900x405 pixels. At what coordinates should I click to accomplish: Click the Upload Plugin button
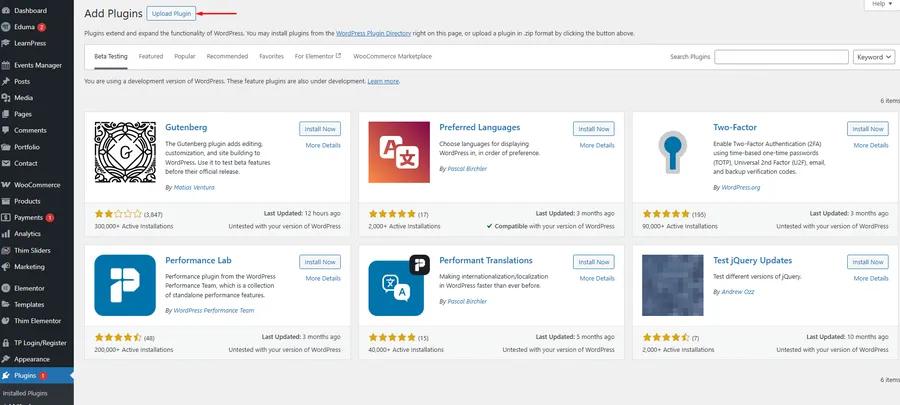click(172, 14)
